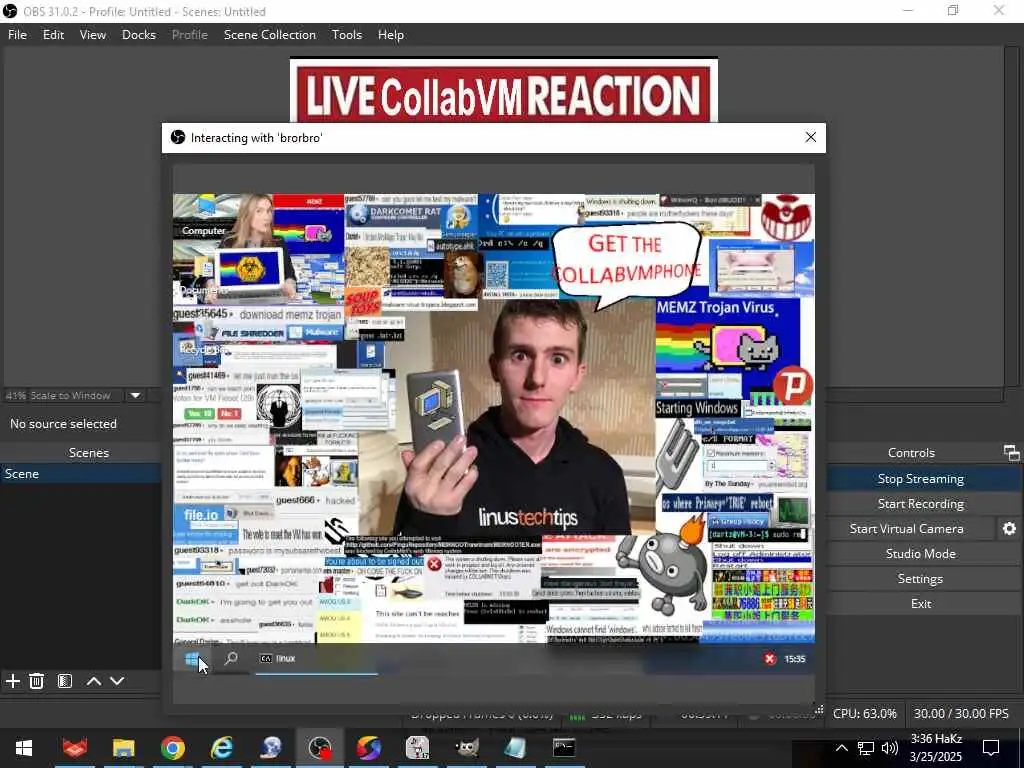Click the interact window resize grip
This screenshot has height=768, width=1024.
[819, 709]
